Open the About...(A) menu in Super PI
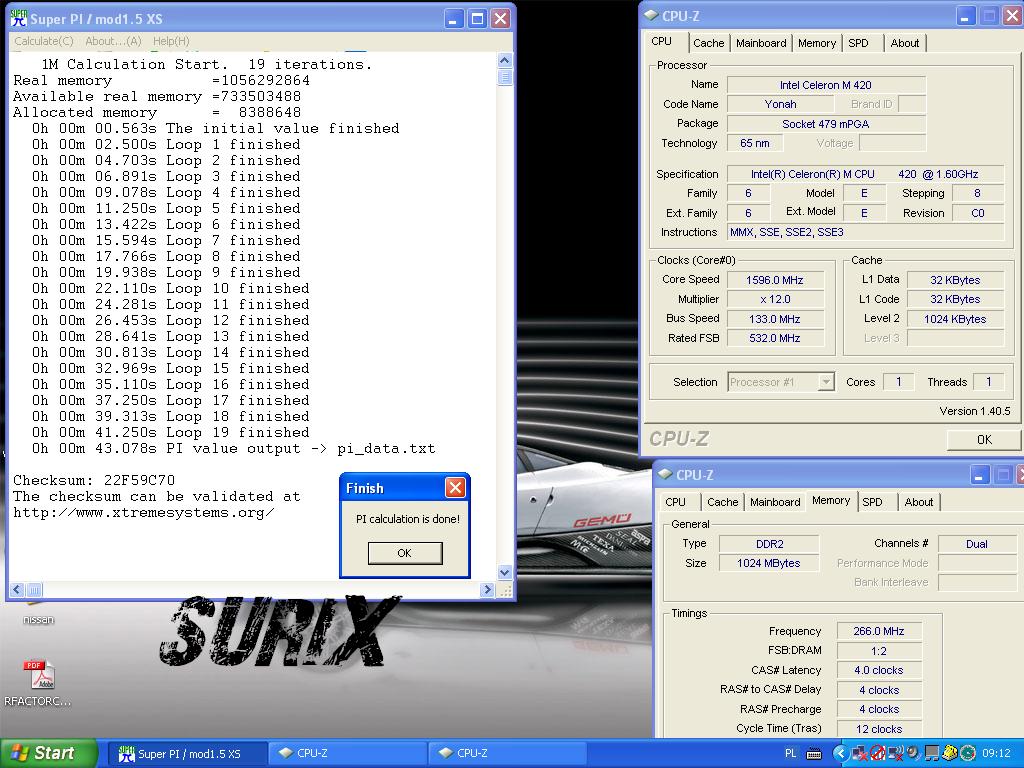This screenshot has width=1024, height=768. coord(113,41)
